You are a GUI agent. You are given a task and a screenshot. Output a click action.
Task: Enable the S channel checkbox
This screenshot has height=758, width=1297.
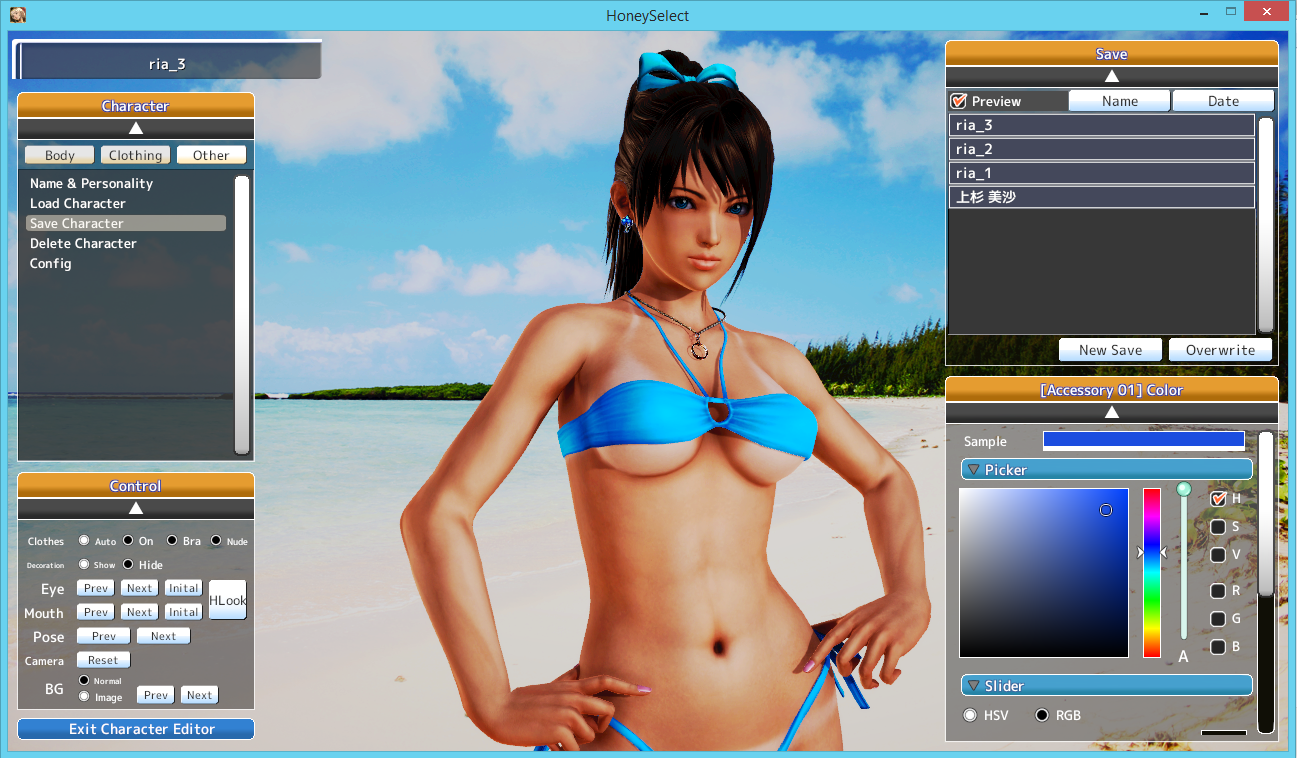1218,527
